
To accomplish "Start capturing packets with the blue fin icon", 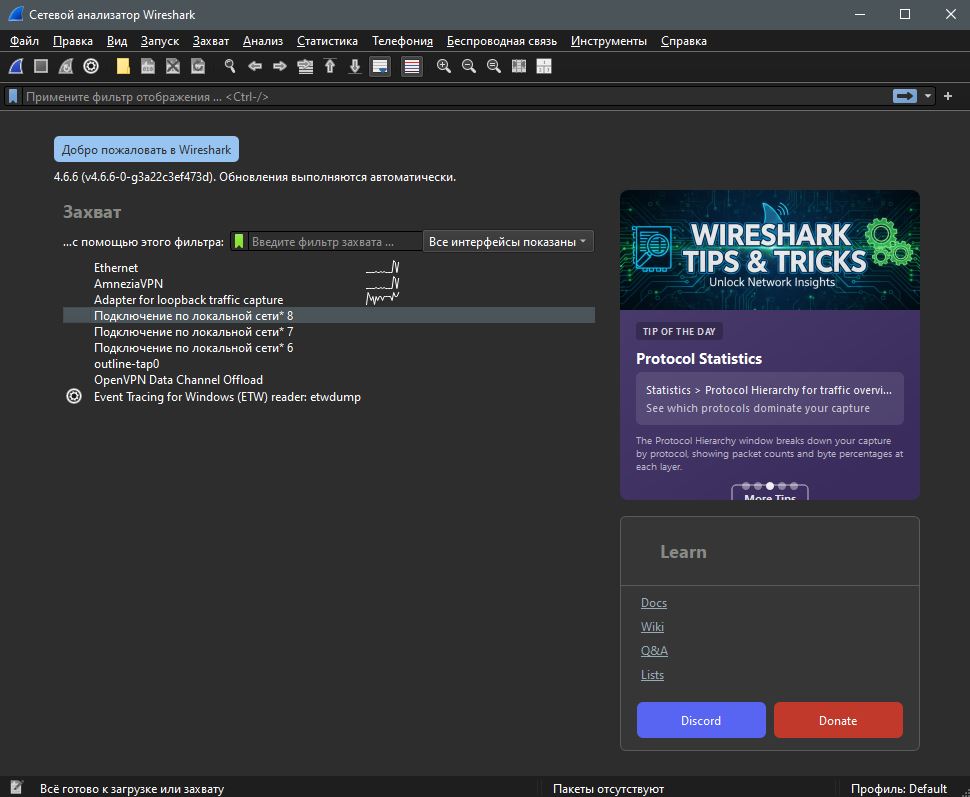I will tap(16, 66).
